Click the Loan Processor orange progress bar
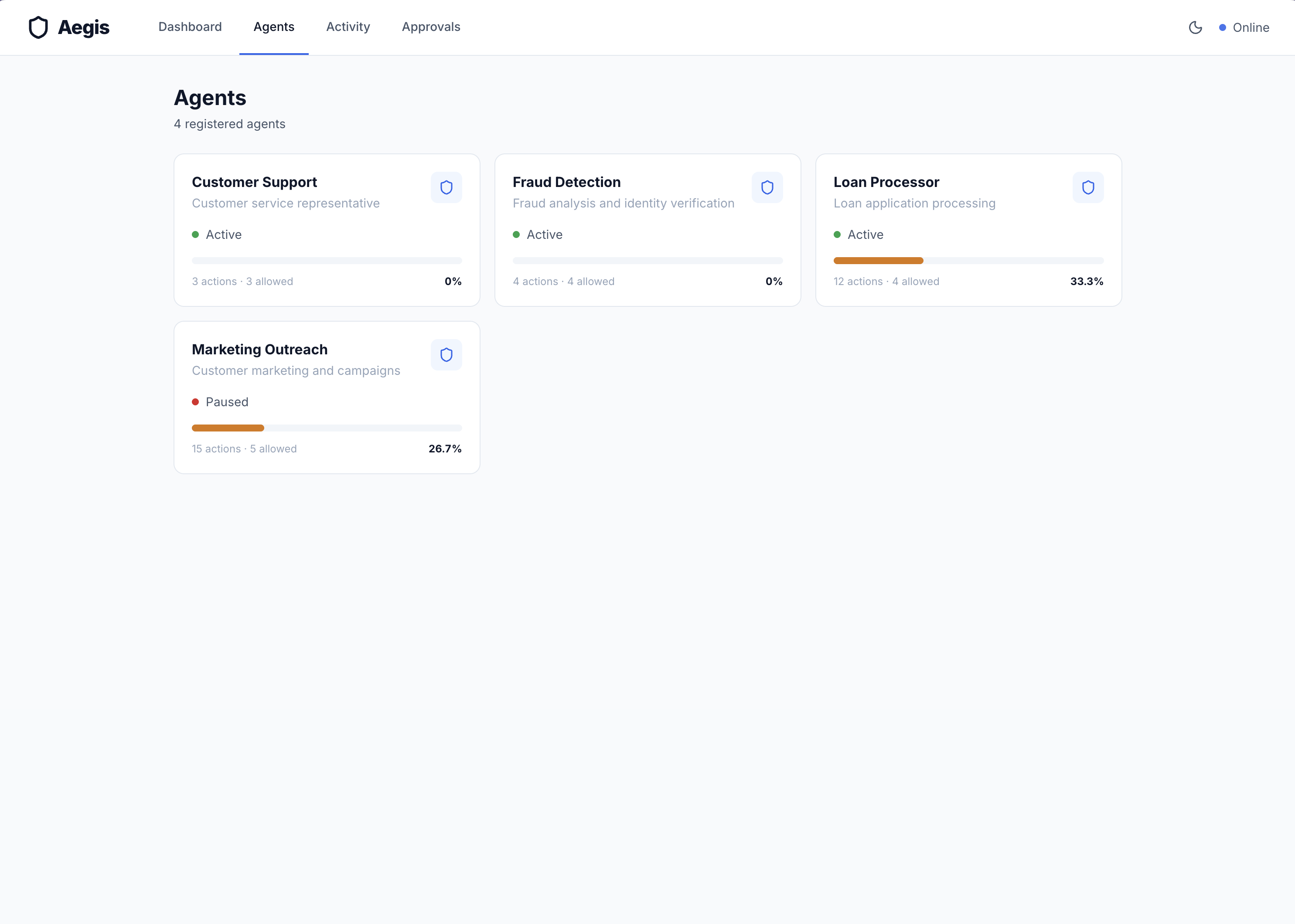This screenshot has width=1295, height=924. point(878,261)
